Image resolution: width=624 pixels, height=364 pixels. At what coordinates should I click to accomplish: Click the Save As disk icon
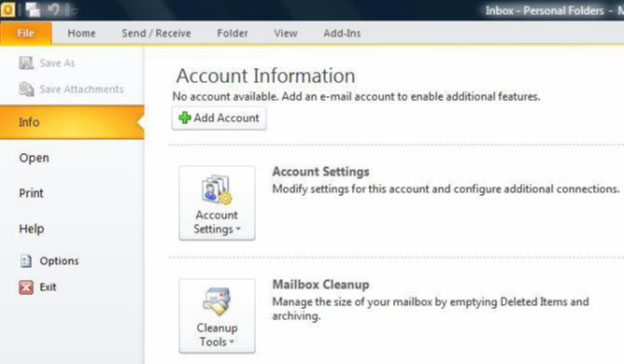tap(26, 63)
